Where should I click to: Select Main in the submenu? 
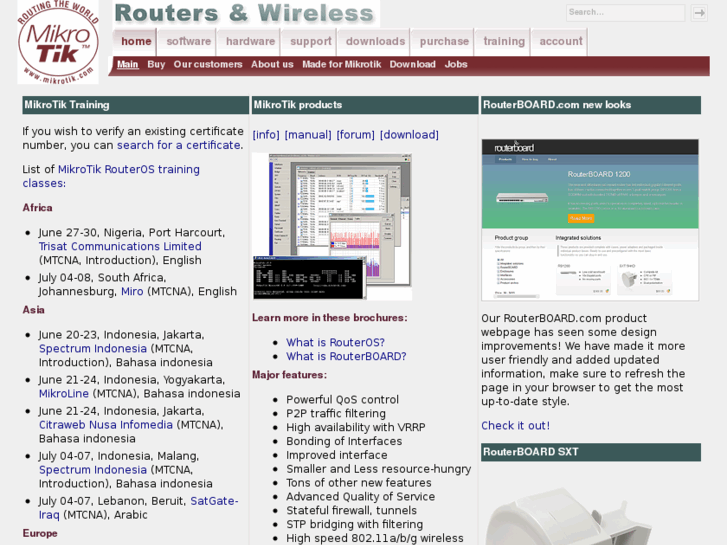[128, 64]
